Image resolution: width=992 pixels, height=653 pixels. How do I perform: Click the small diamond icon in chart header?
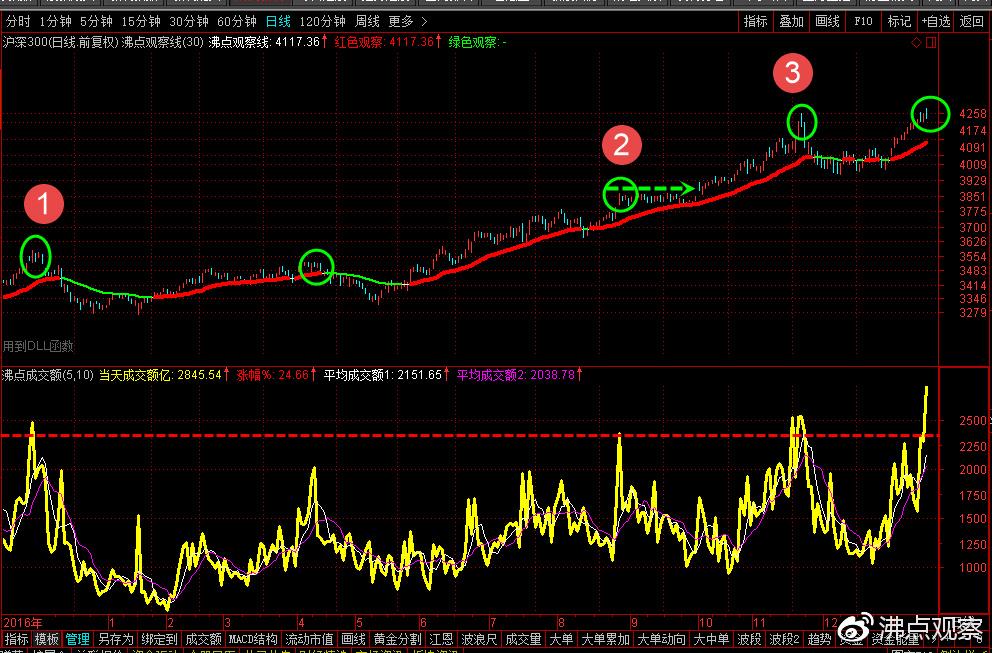click(915, 42)
